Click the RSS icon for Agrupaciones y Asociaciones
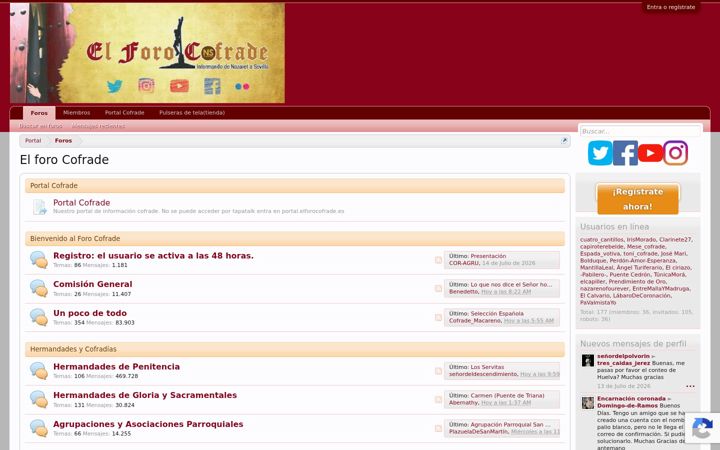This screenshot has width=720, height=450. (x=439, y=428)
